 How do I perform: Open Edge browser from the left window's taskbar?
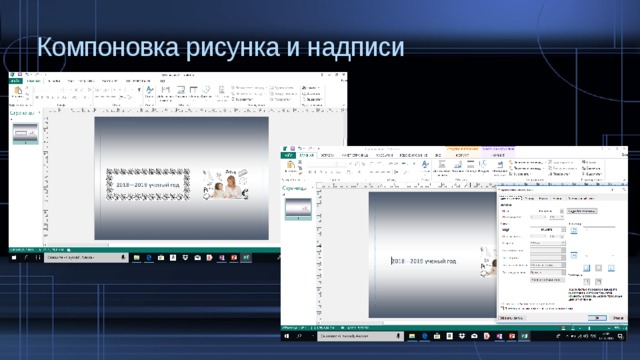coord(149,258)
